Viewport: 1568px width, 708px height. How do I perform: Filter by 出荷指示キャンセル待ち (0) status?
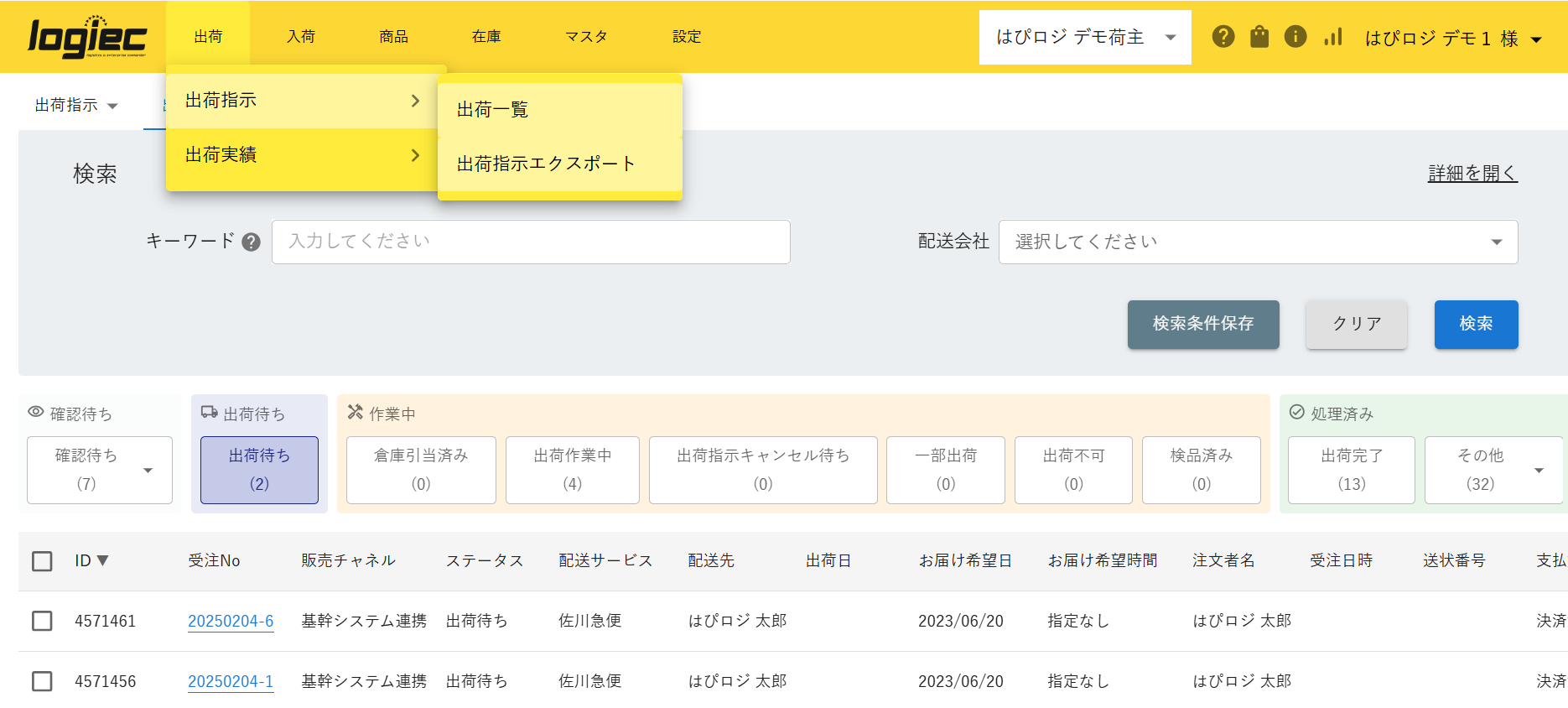763,470
